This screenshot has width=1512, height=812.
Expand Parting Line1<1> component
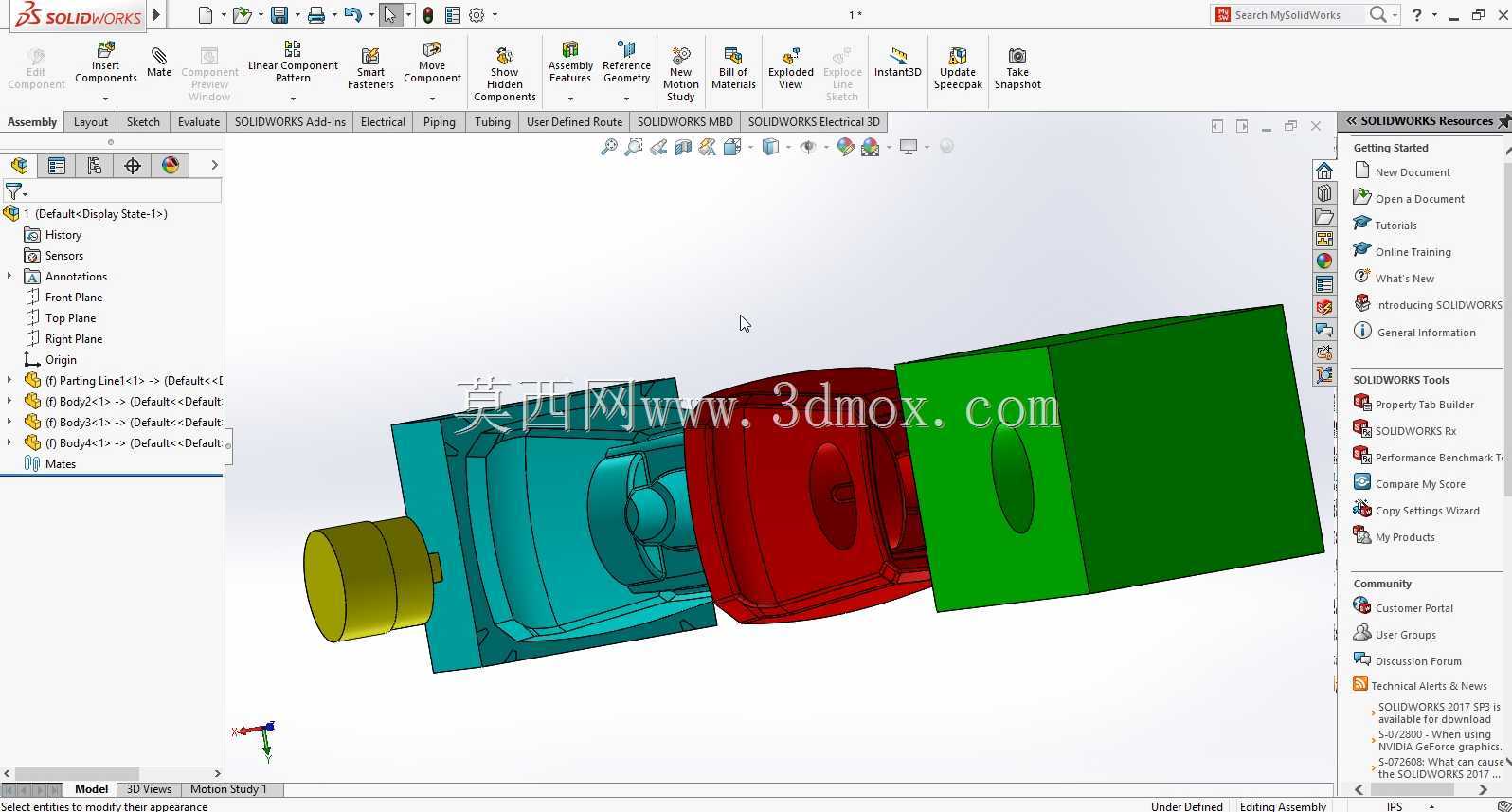9,381
